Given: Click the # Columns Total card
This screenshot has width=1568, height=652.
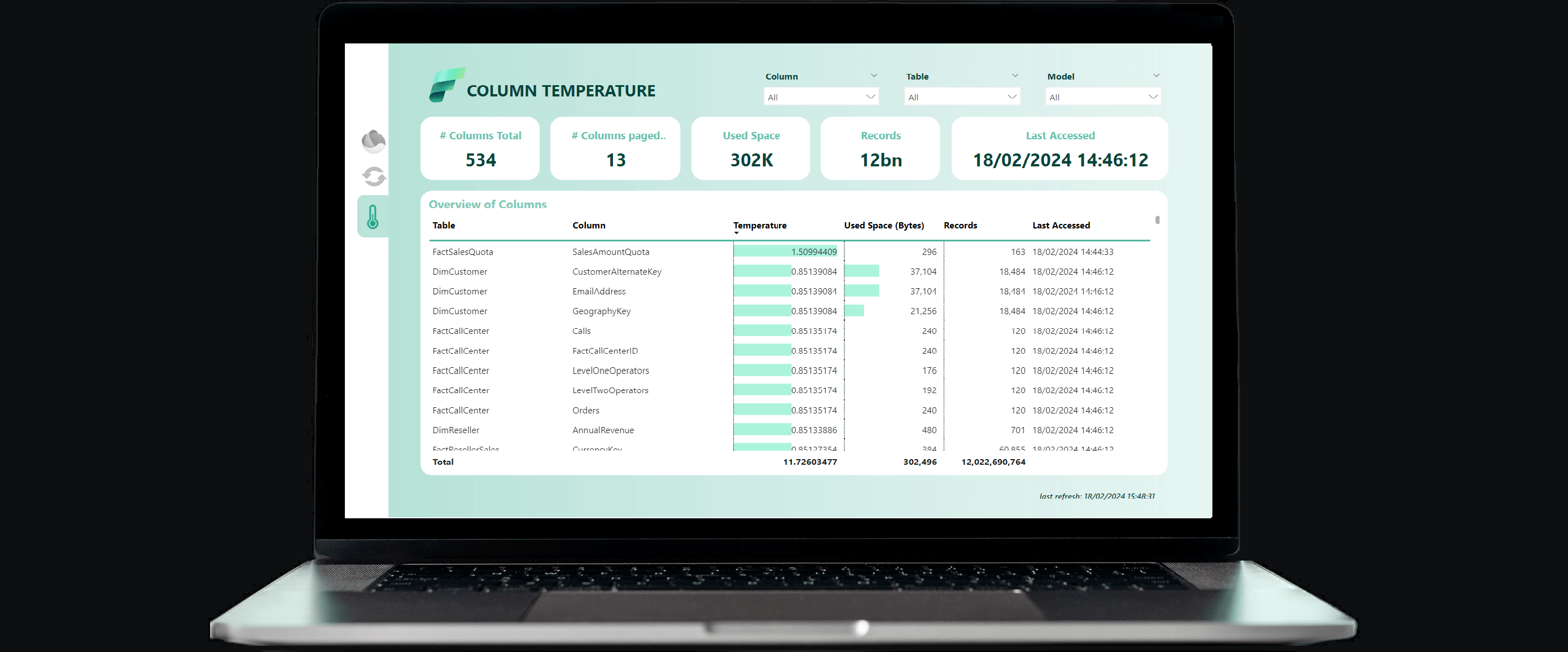Looking at the screenshot, I should [480, 148].
